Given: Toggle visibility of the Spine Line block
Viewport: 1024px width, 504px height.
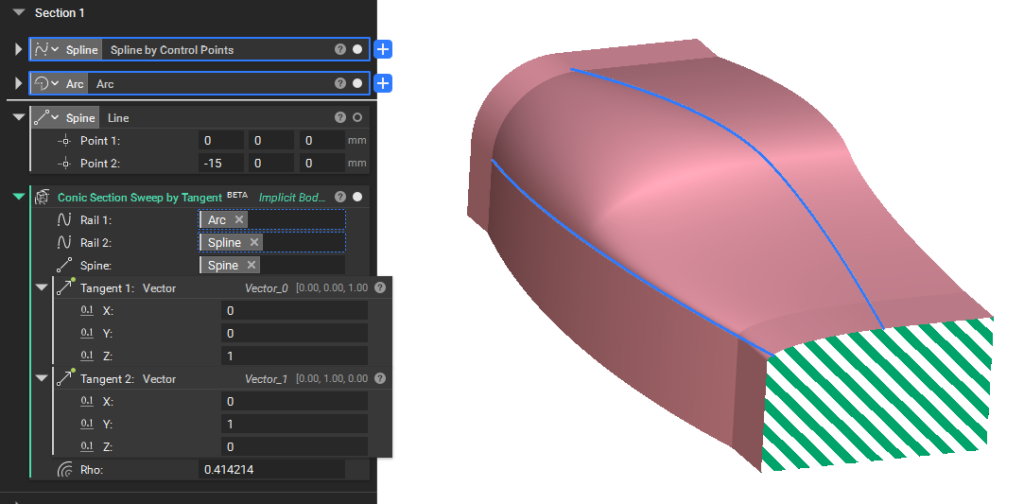Looking at the screenshot, I should [x=357, y=118].
